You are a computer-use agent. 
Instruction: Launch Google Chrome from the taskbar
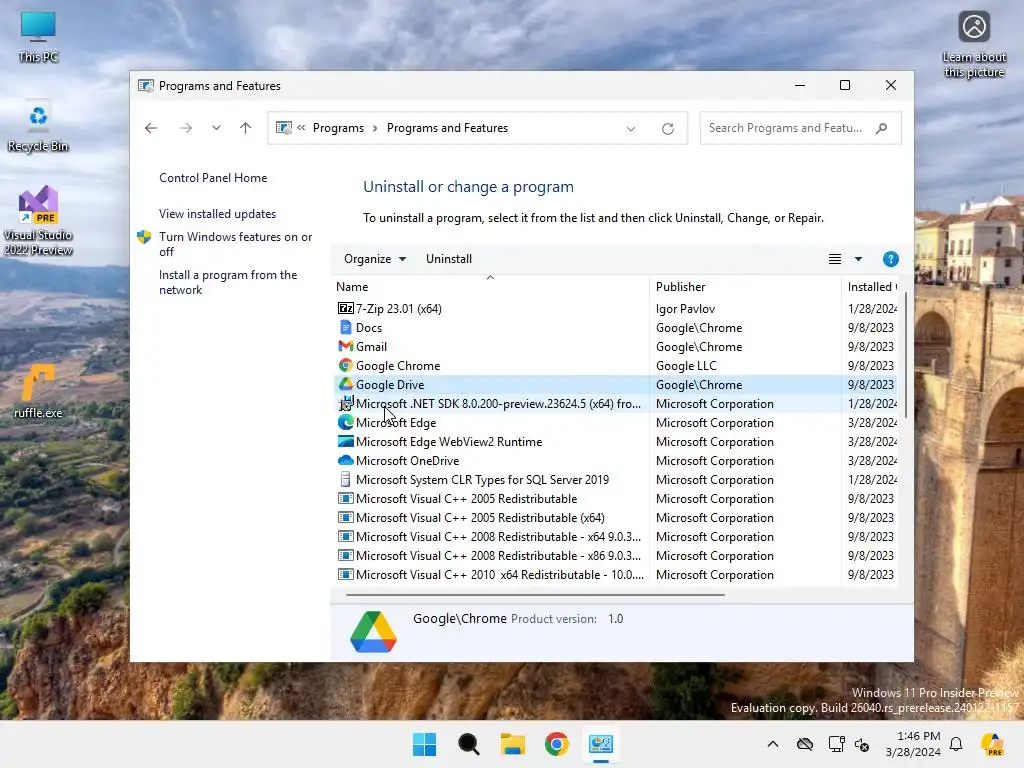556,744
